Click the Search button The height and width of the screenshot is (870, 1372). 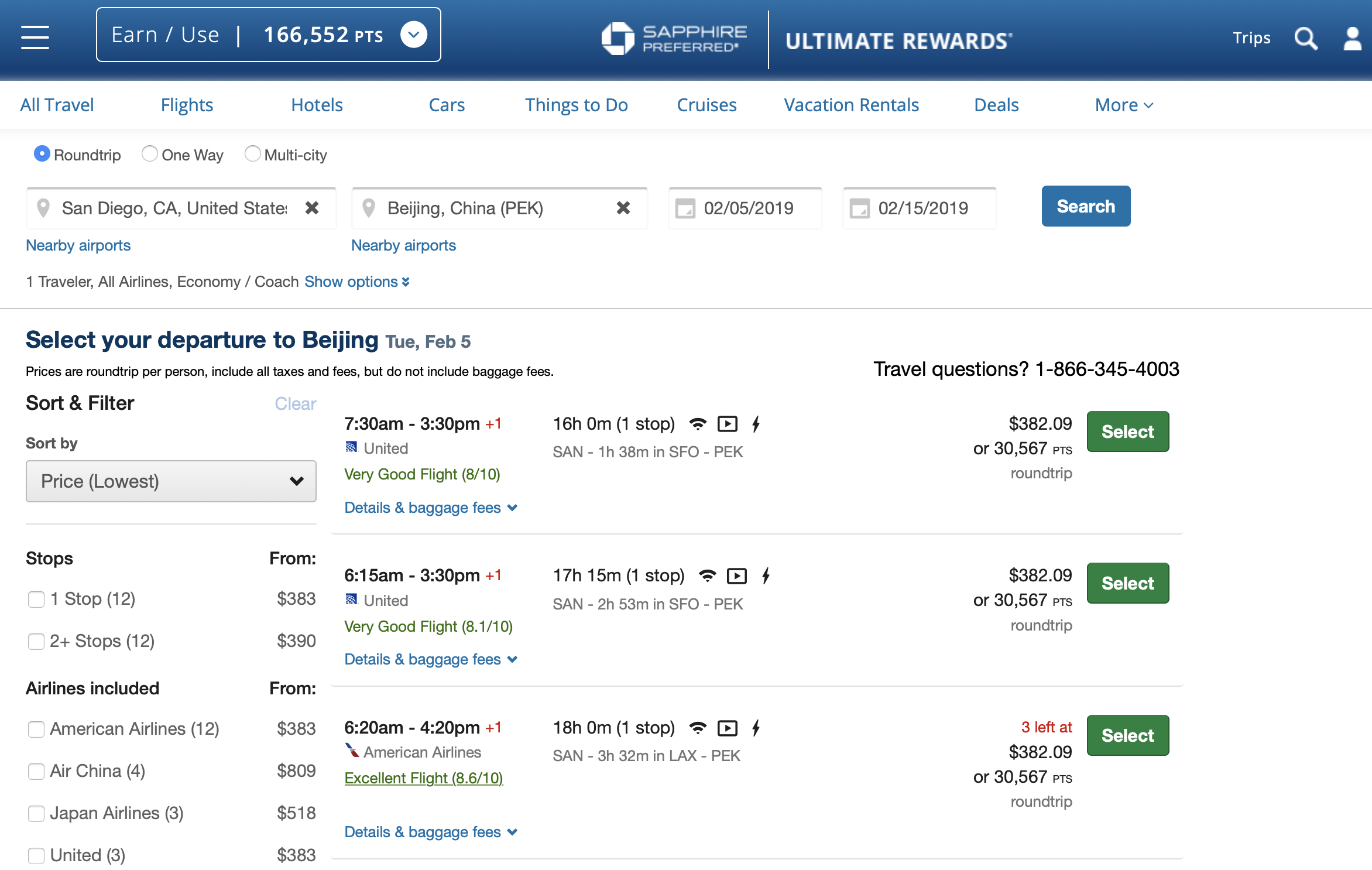(x=1086, y=206)
